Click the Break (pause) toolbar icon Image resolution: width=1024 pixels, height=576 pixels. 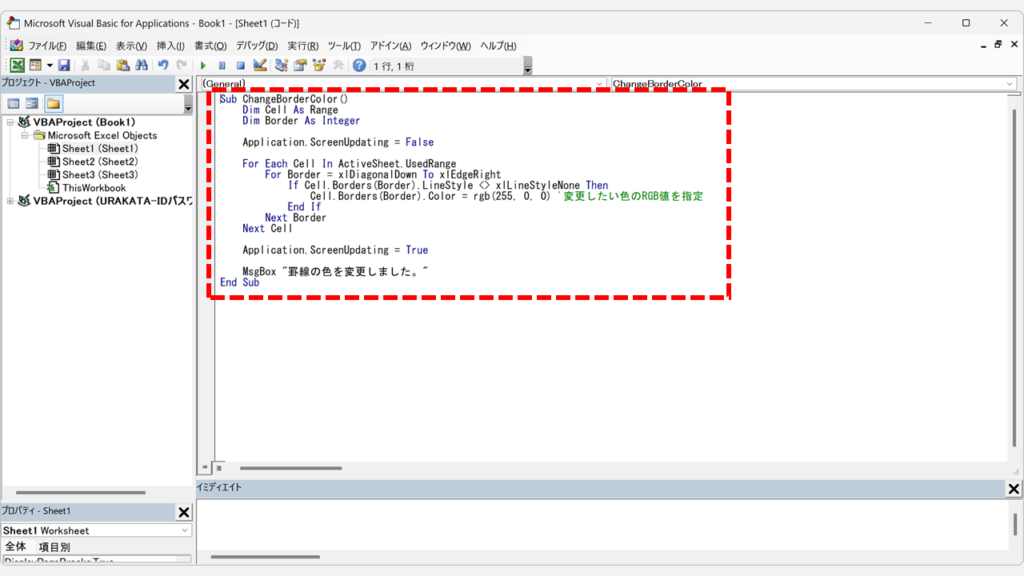[222, 65]
